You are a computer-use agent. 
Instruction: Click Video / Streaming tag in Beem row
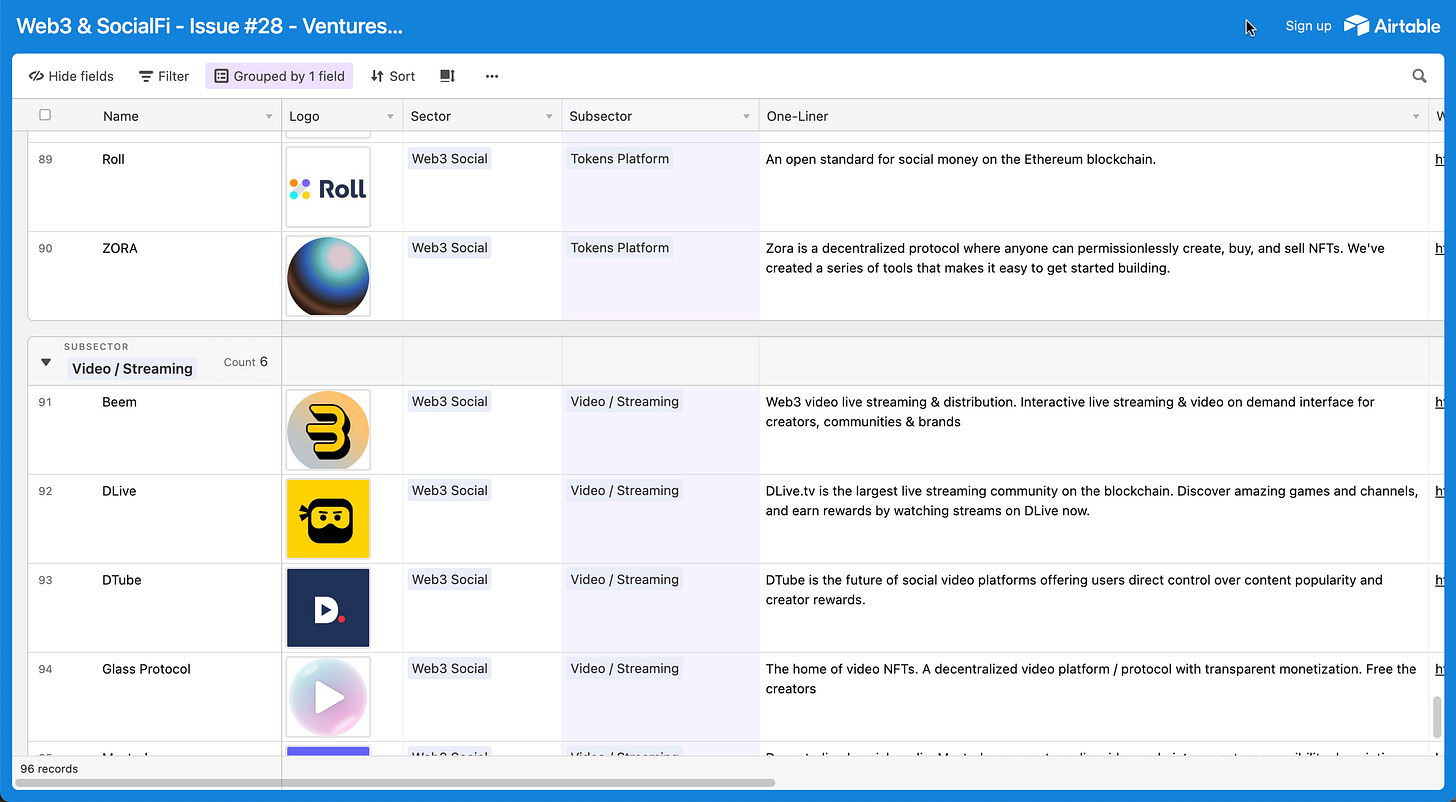pyautogui.click(x=625, y=402)
